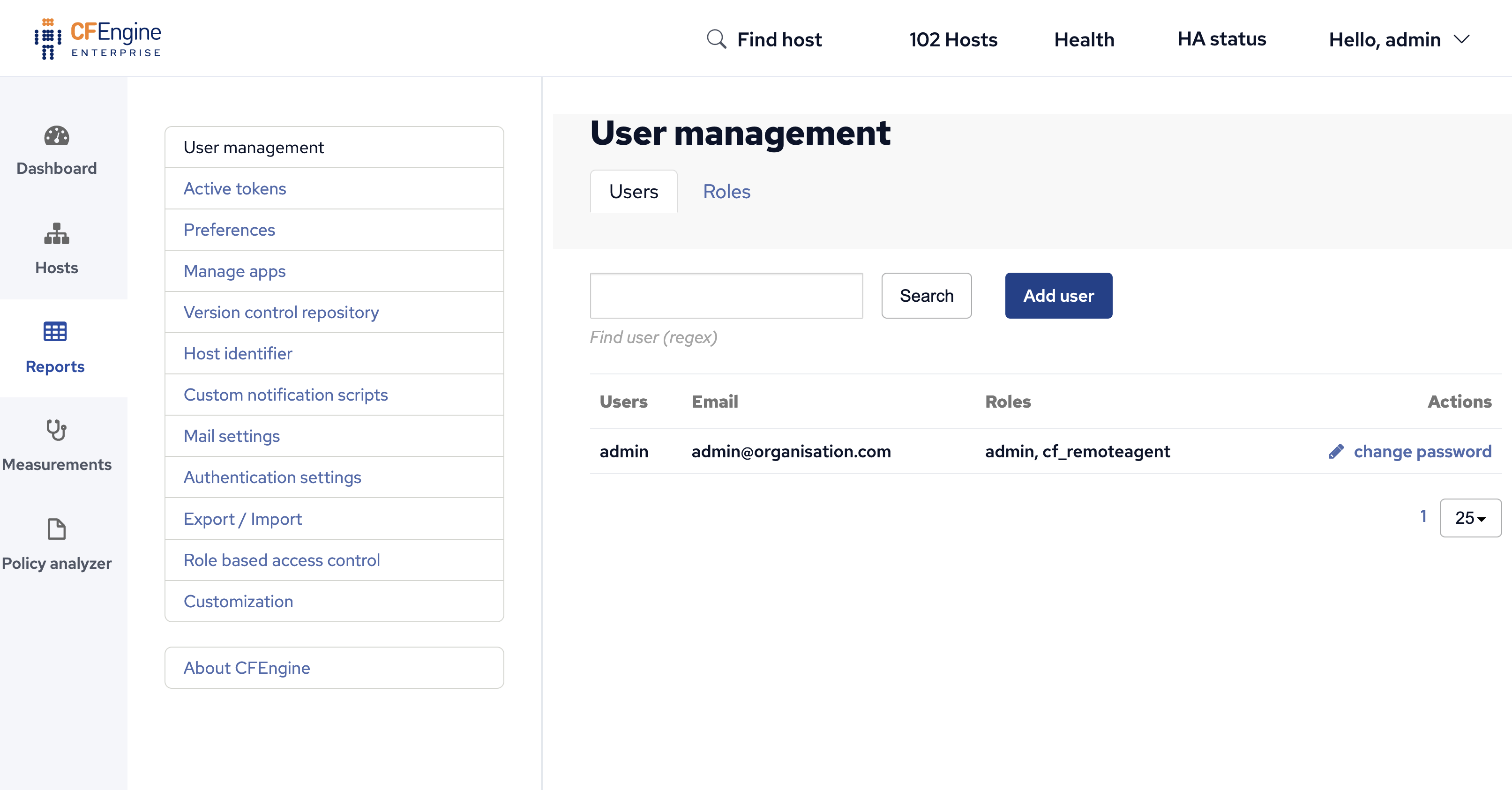Select the Users tab
This screenshot has width=1512, height=790.
pos(633,191)
